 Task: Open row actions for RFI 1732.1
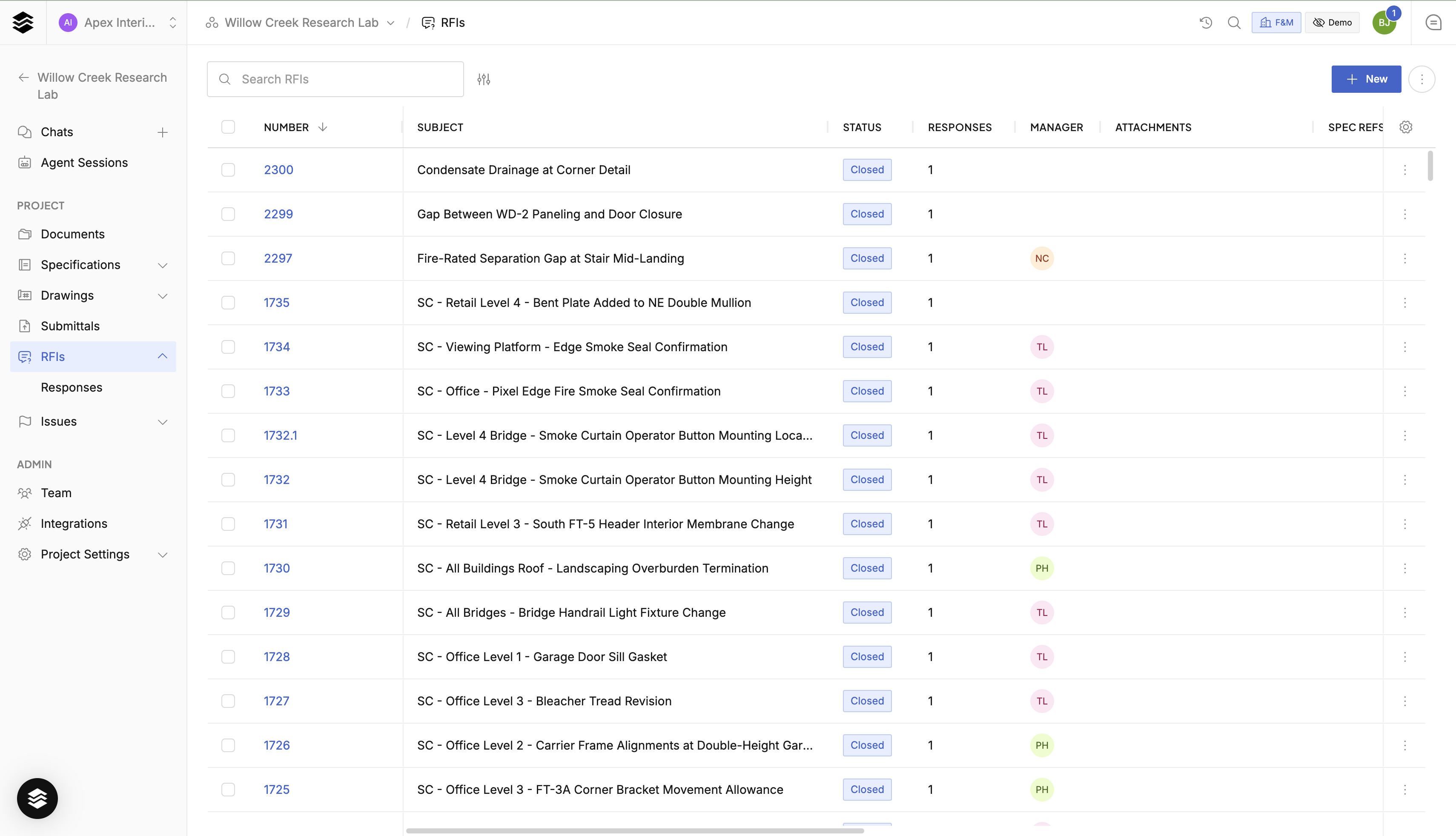pos(1405,435)
